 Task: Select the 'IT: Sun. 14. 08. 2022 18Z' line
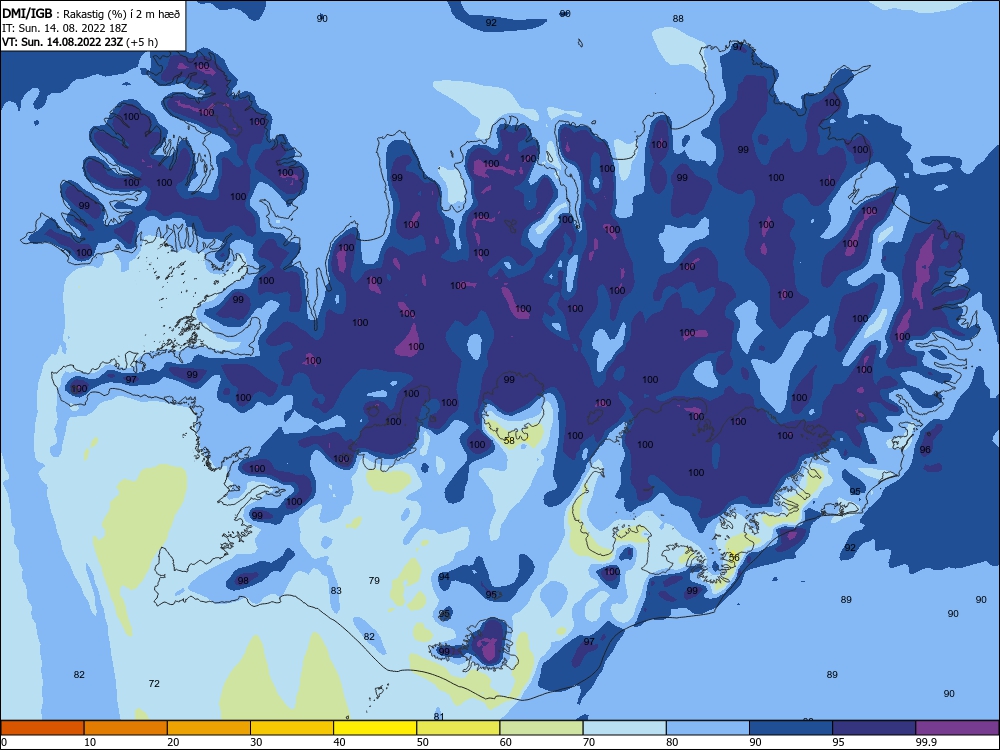(64, 28)
